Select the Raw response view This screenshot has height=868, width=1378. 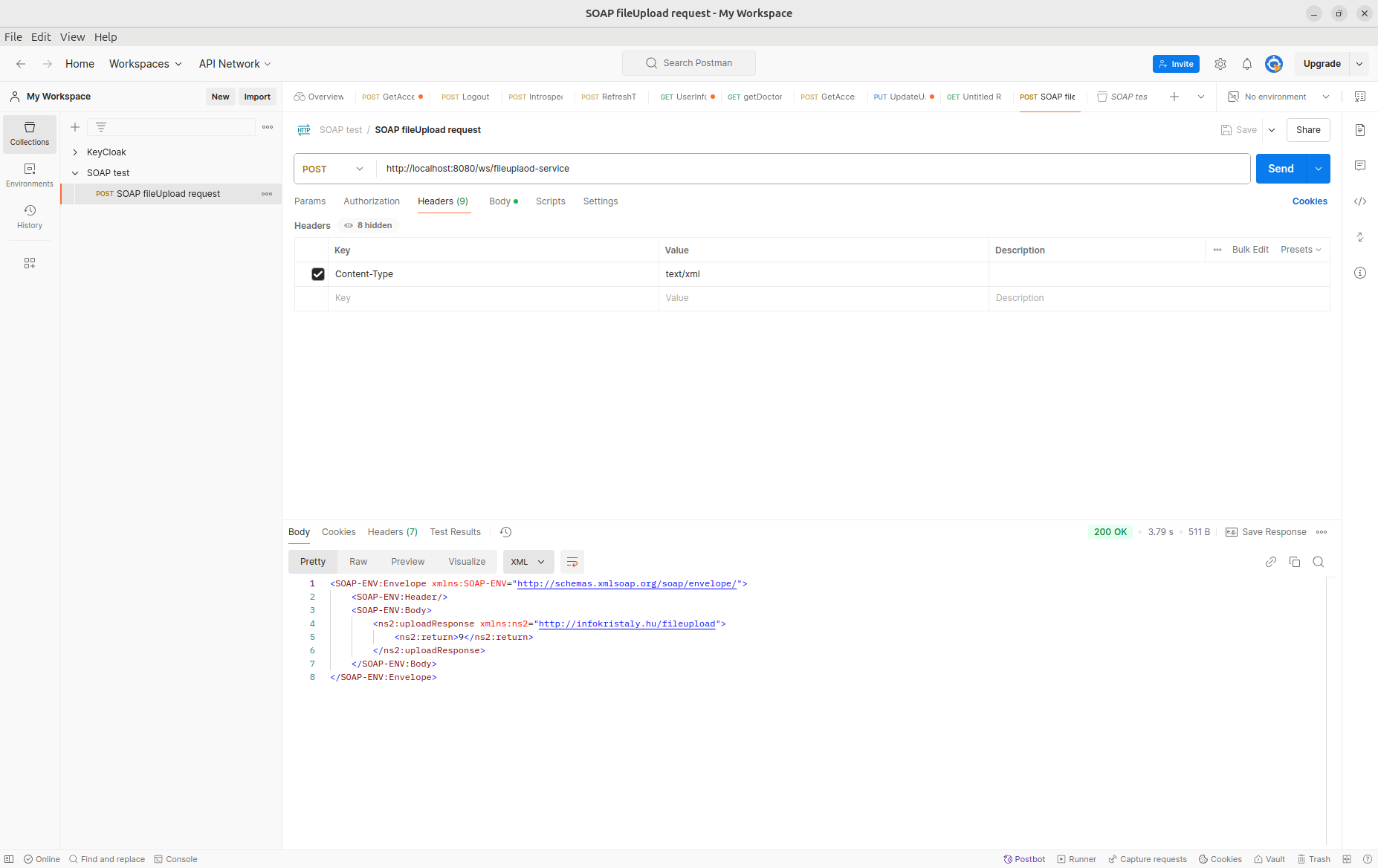tap(358, 562)
